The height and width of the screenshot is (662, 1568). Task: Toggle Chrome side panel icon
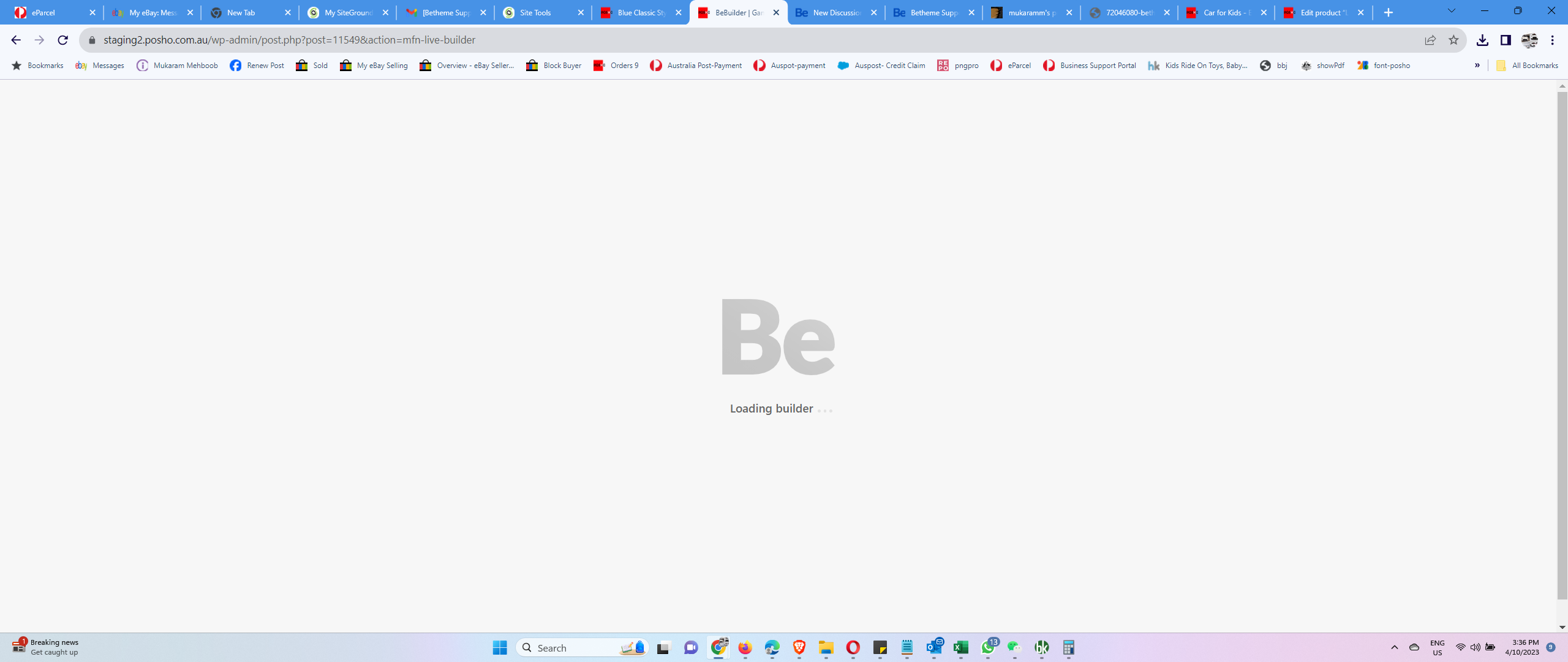click(1506, 40)
